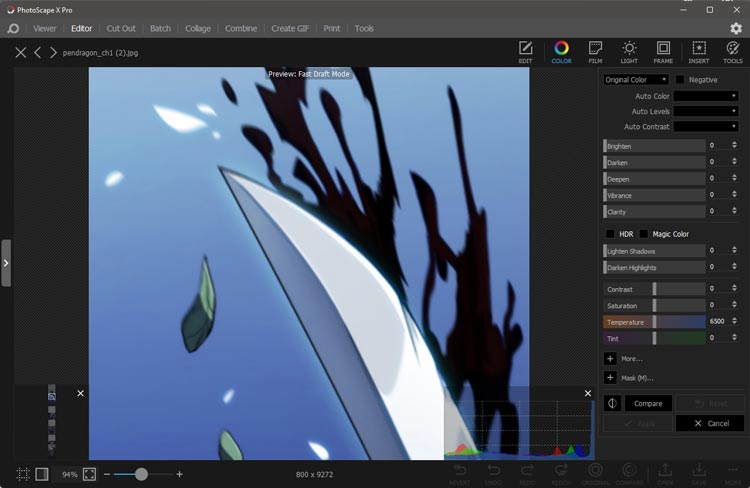Viewport: 750px width, 488px height.
Task: Close the current photo with X icon
Action: click(x=21, y=53)
